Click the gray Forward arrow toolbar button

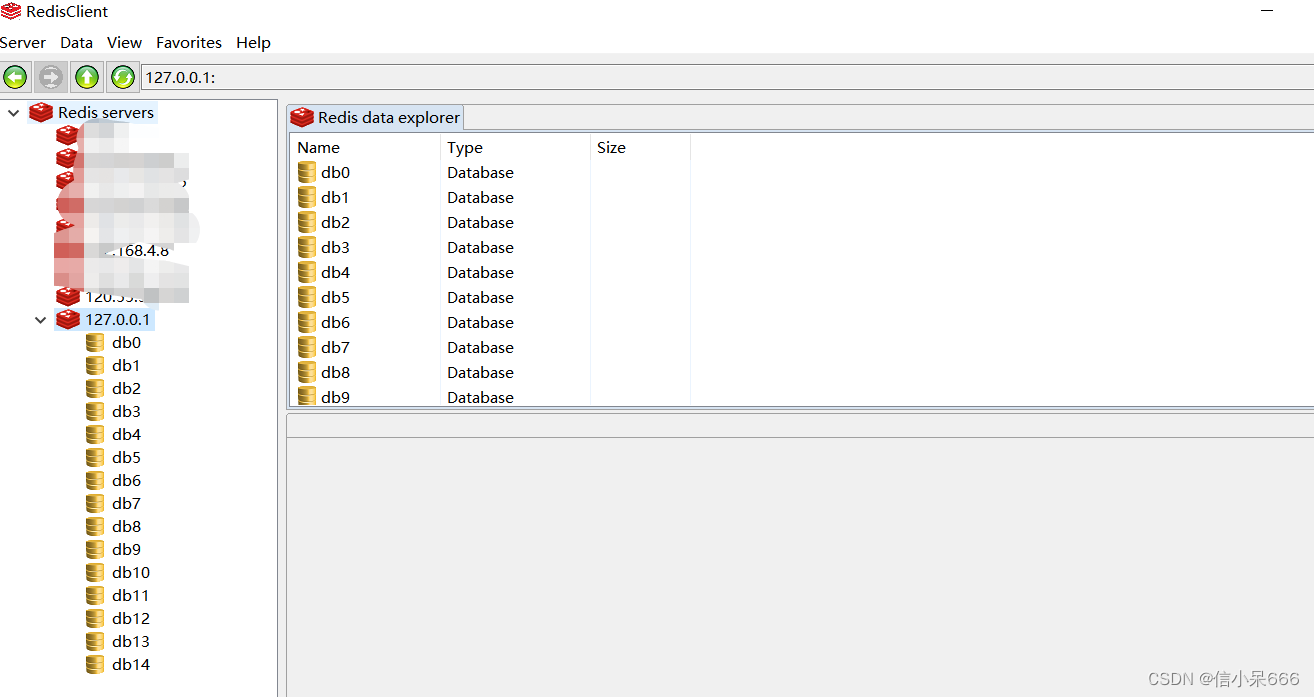[x=51, y=76]
